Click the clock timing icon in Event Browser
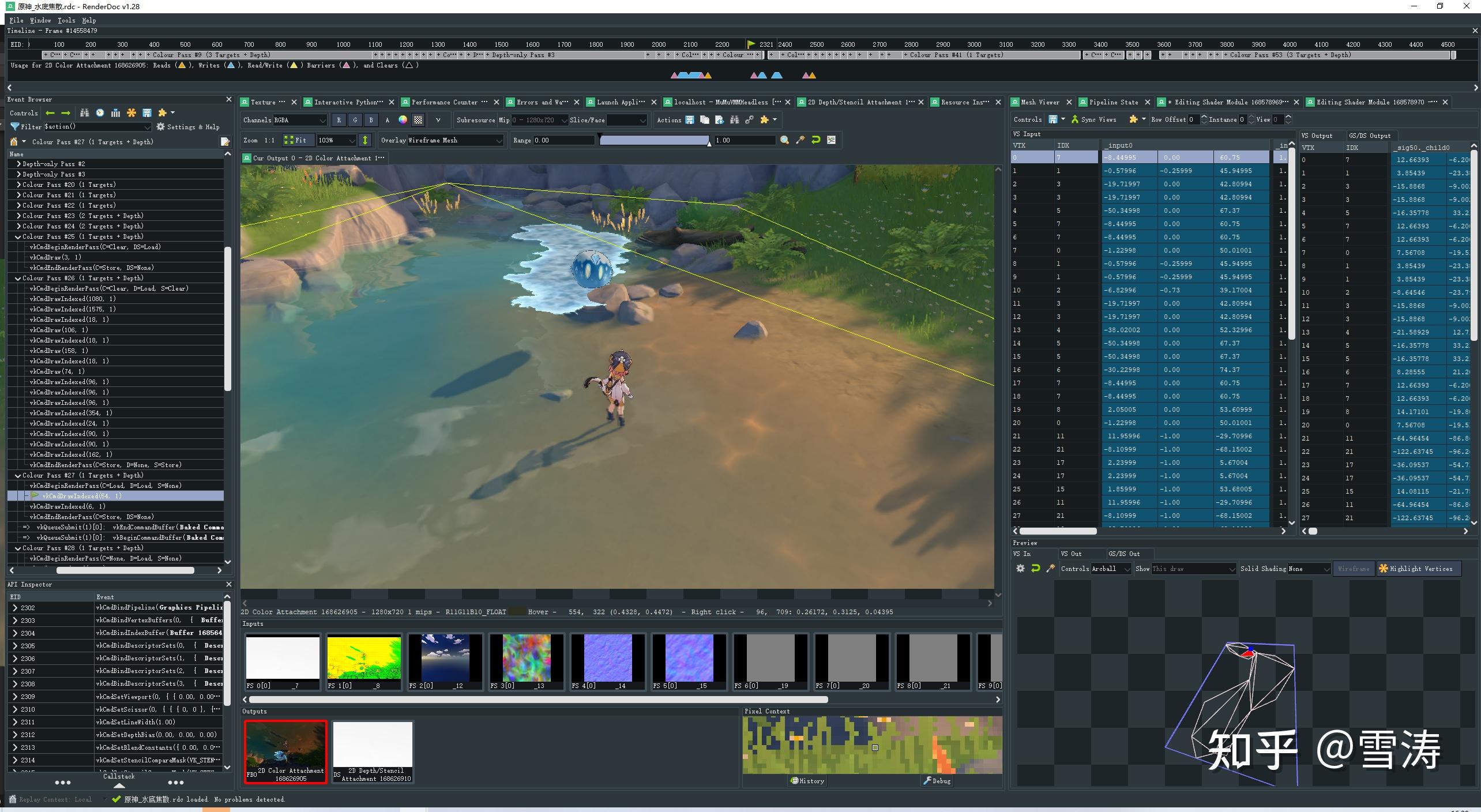1481x812 pixels. click(x=100, y=113)
